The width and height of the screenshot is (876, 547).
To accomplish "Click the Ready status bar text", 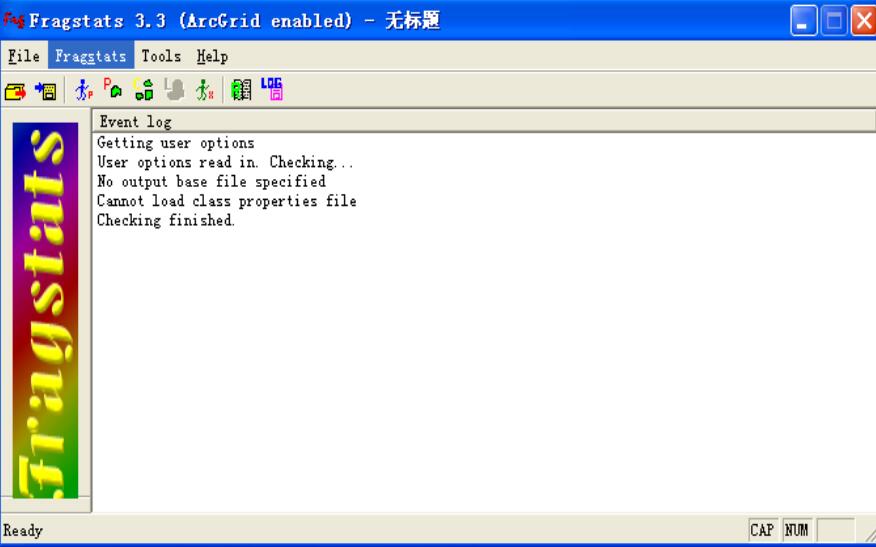I will (23, 530).
